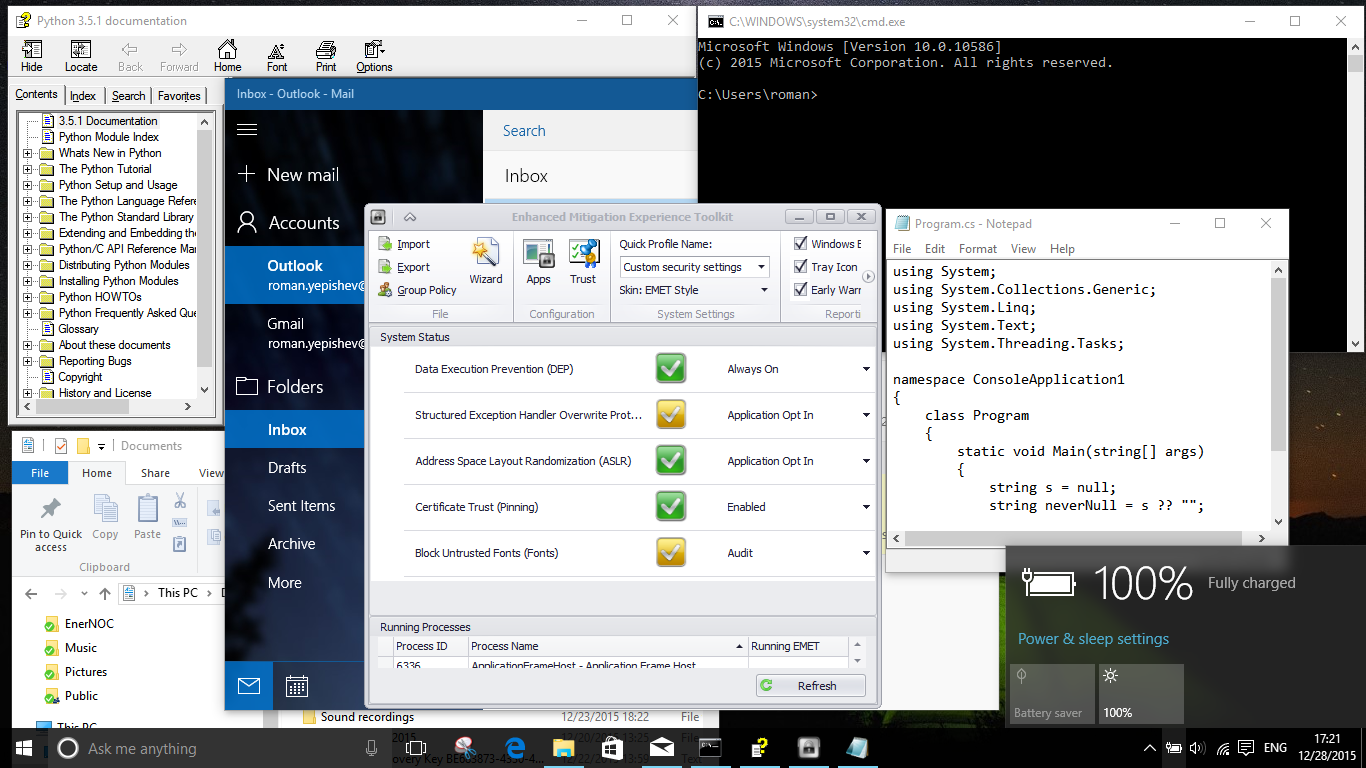Viewport: 1366px width, 768px height.
Task: Click the Refresh button in EMET
Action: (811, 685)
